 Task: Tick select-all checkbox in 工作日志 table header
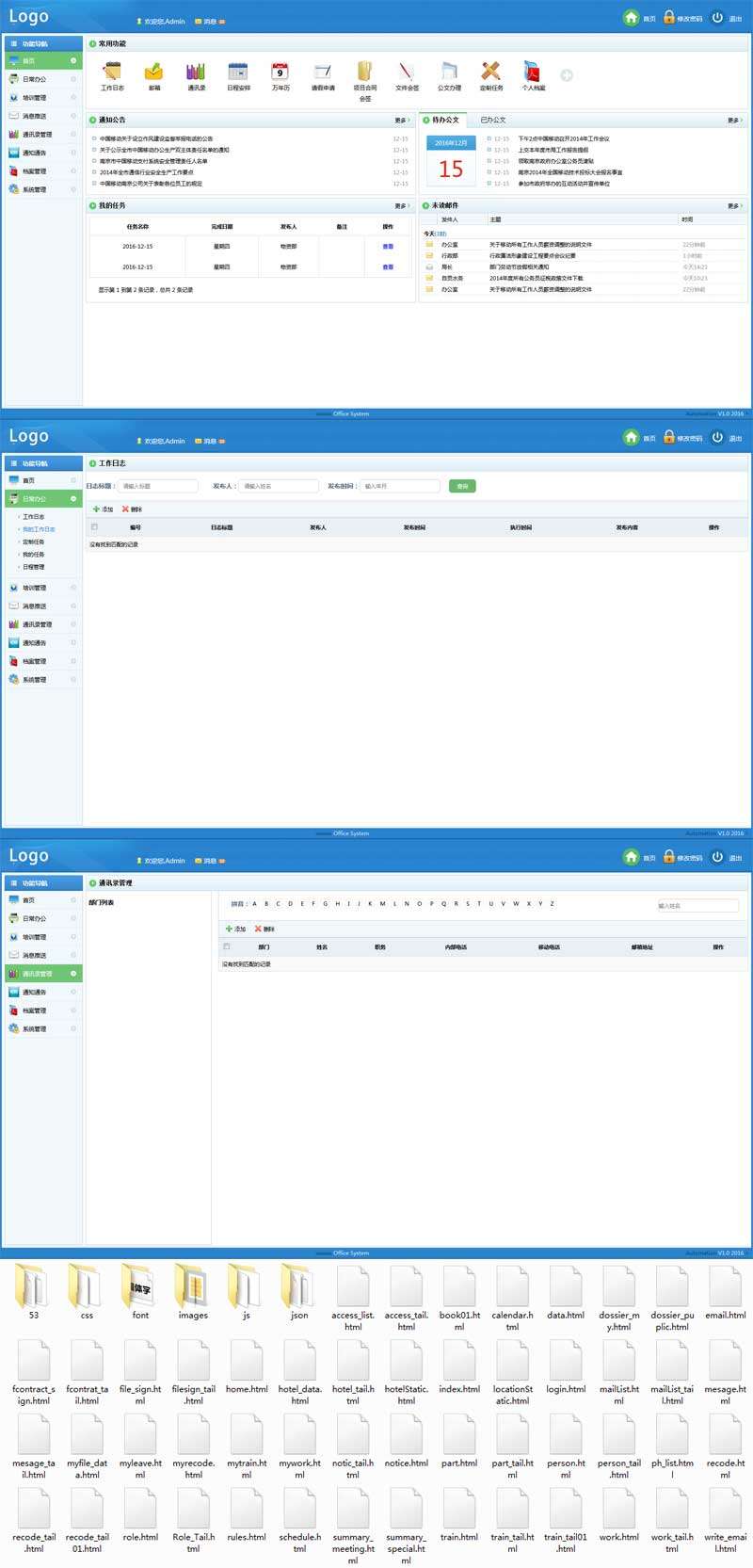pyautogui.click(x=94, y=527)
